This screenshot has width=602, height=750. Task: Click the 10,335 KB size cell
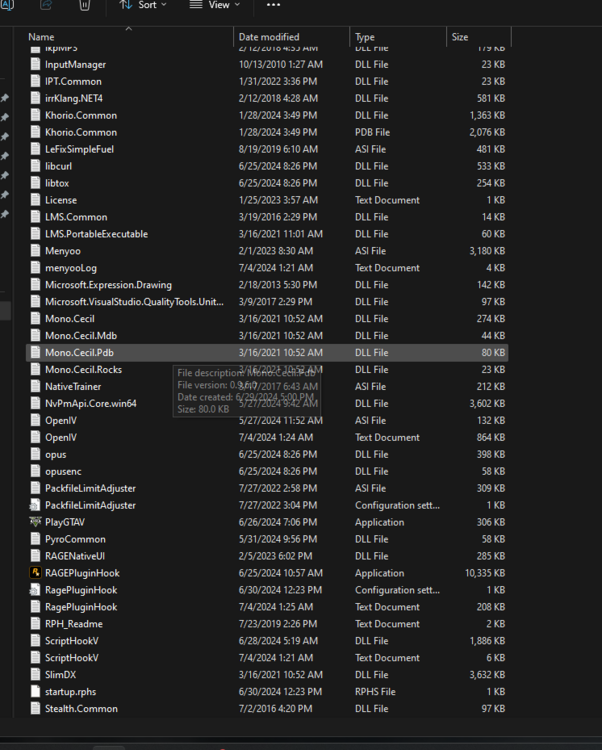pos(485,573)
